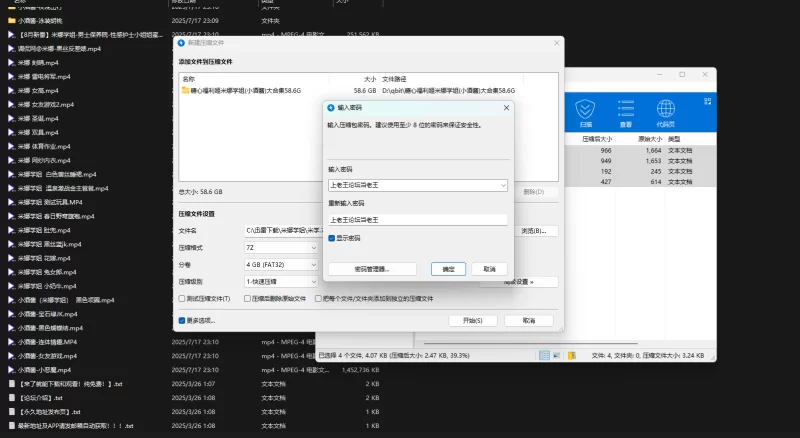The image size is (800, 438).
Task: Switch to thumbnail view icon in archive status bar
Action: [x=557, y=355]
